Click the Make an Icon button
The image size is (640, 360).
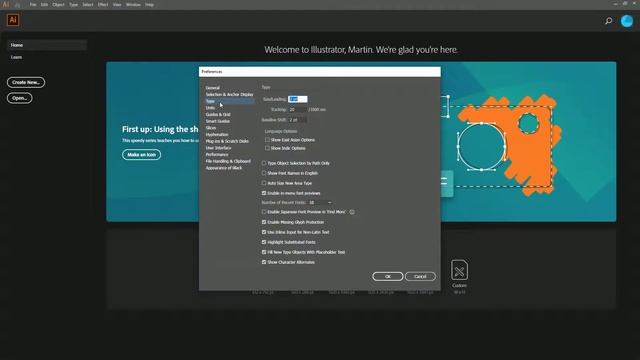coord(141,155)
